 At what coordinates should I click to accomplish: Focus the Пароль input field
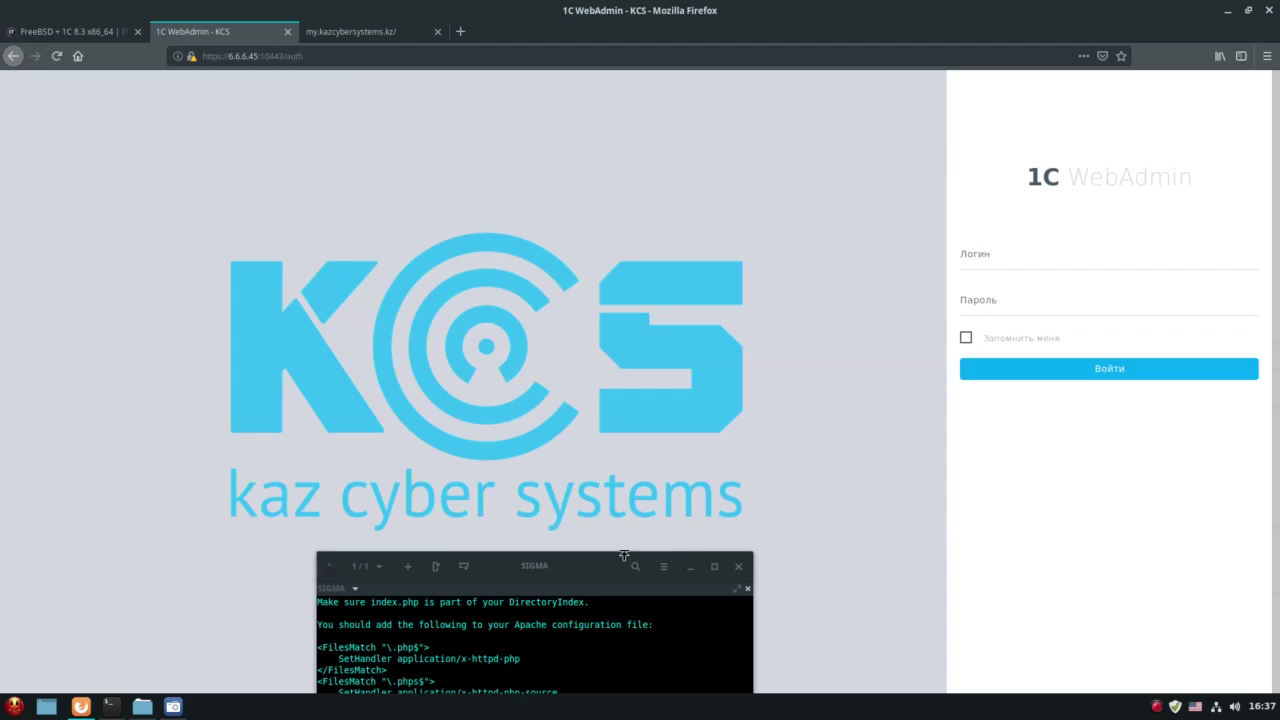pyautogui.click(x=1109, y=301)
